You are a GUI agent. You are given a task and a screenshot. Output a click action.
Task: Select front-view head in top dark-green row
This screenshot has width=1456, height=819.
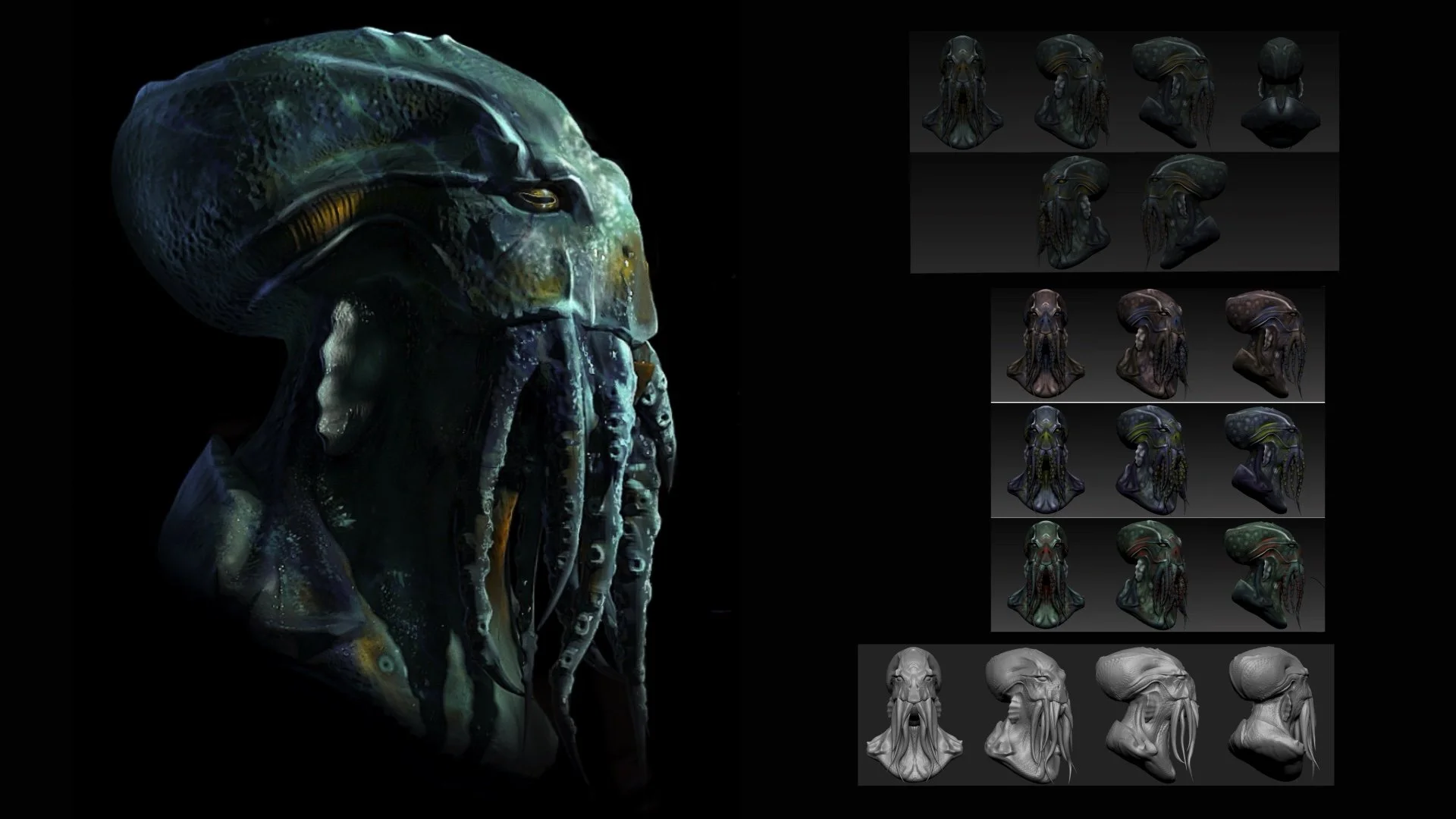tap(962, 93)
